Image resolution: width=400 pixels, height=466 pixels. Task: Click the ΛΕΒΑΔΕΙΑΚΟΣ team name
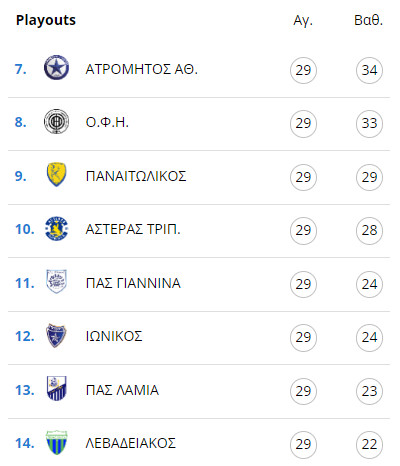click(131, 443)
